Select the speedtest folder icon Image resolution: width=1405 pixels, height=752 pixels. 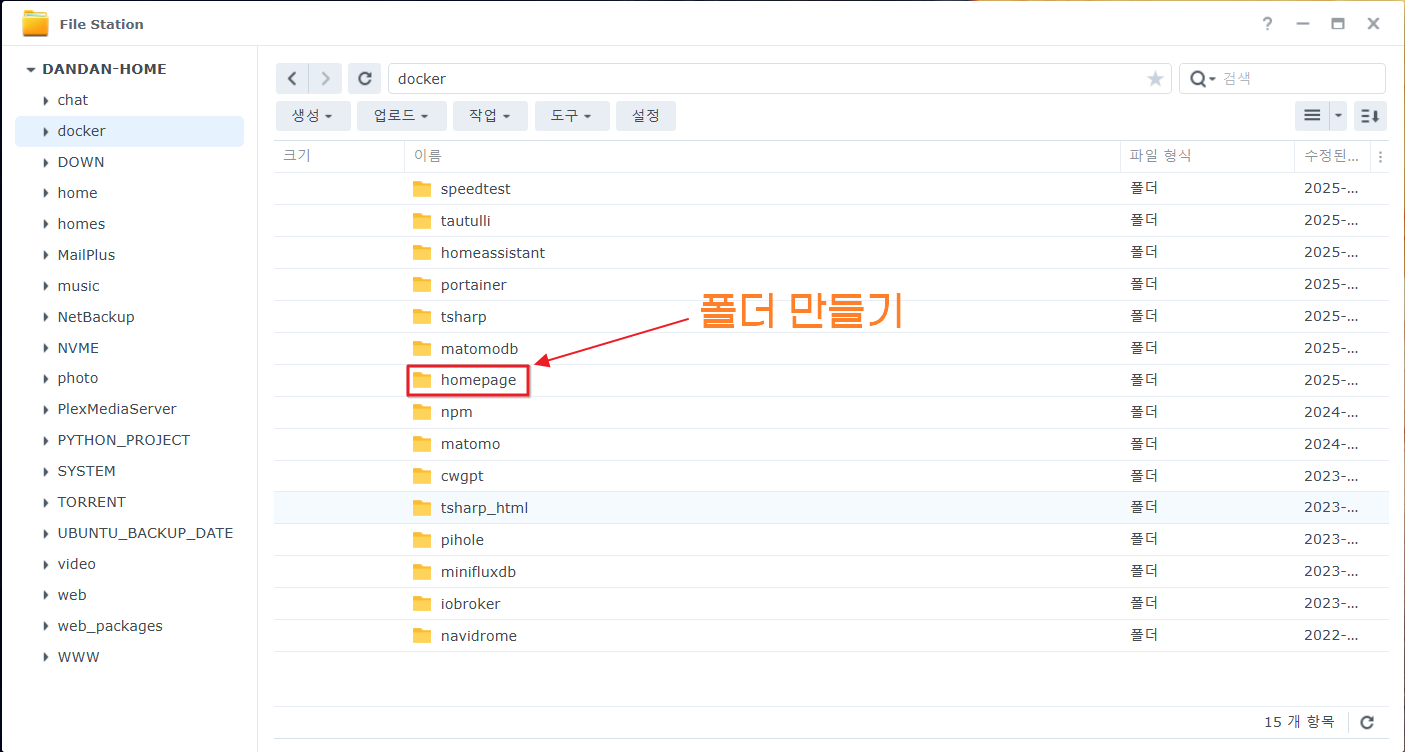pyautogui.click(x=422, y=189)
